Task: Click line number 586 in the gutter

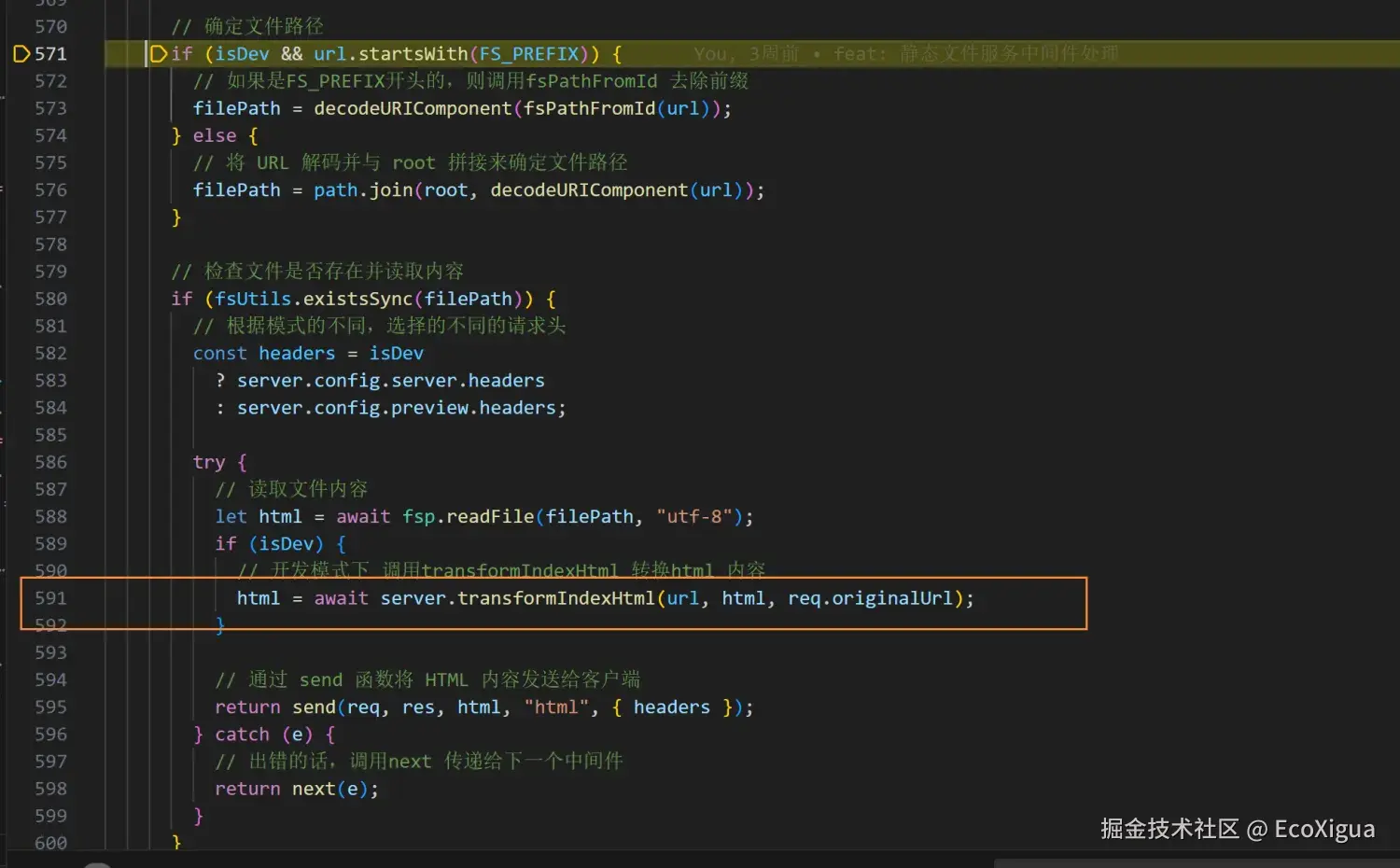Action: (50, 462)
